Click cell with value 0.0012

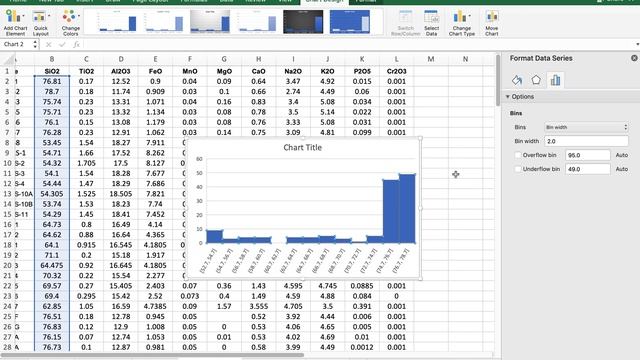[362, 347]
